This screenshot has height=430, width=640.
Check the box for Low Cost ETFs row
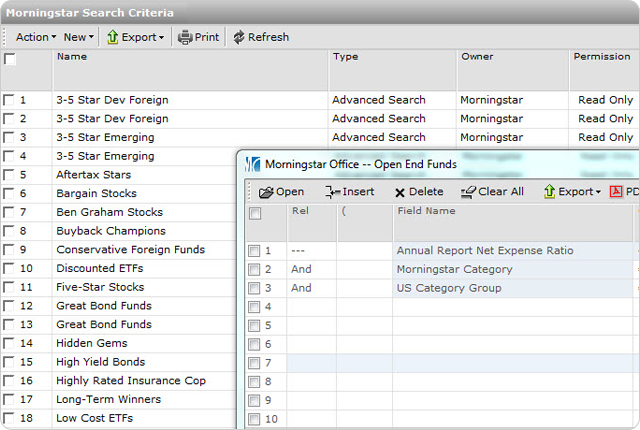click(x=8, y=418)
